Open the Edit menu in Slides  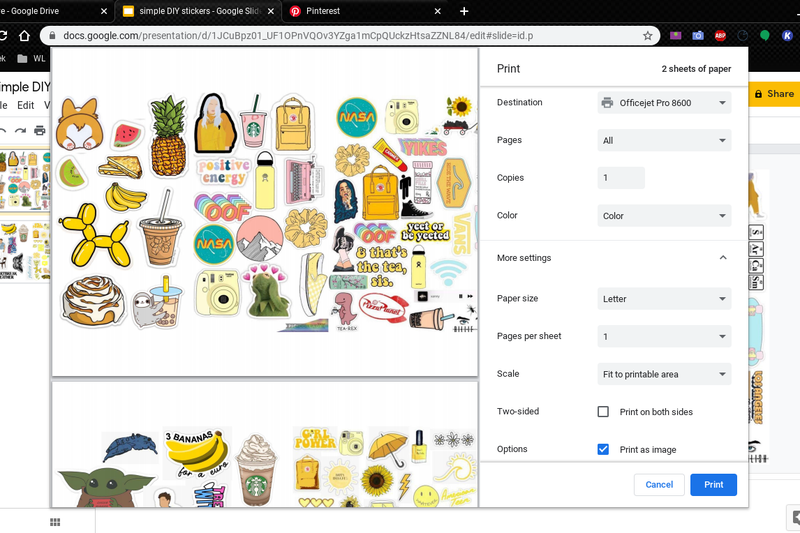pos(26,105)
